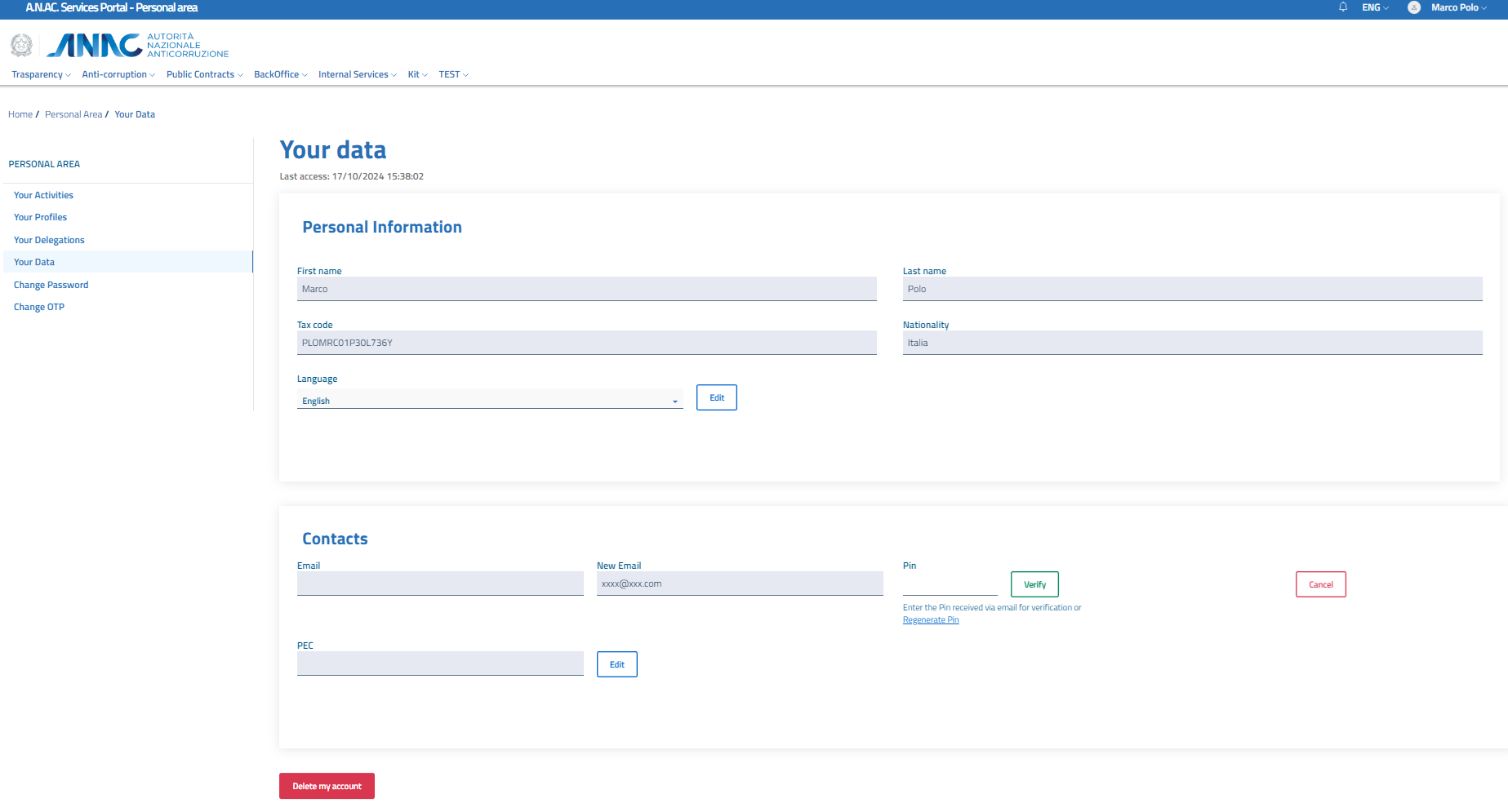
Task: Expand the Public Contracts menu
Action: point(204,74)
